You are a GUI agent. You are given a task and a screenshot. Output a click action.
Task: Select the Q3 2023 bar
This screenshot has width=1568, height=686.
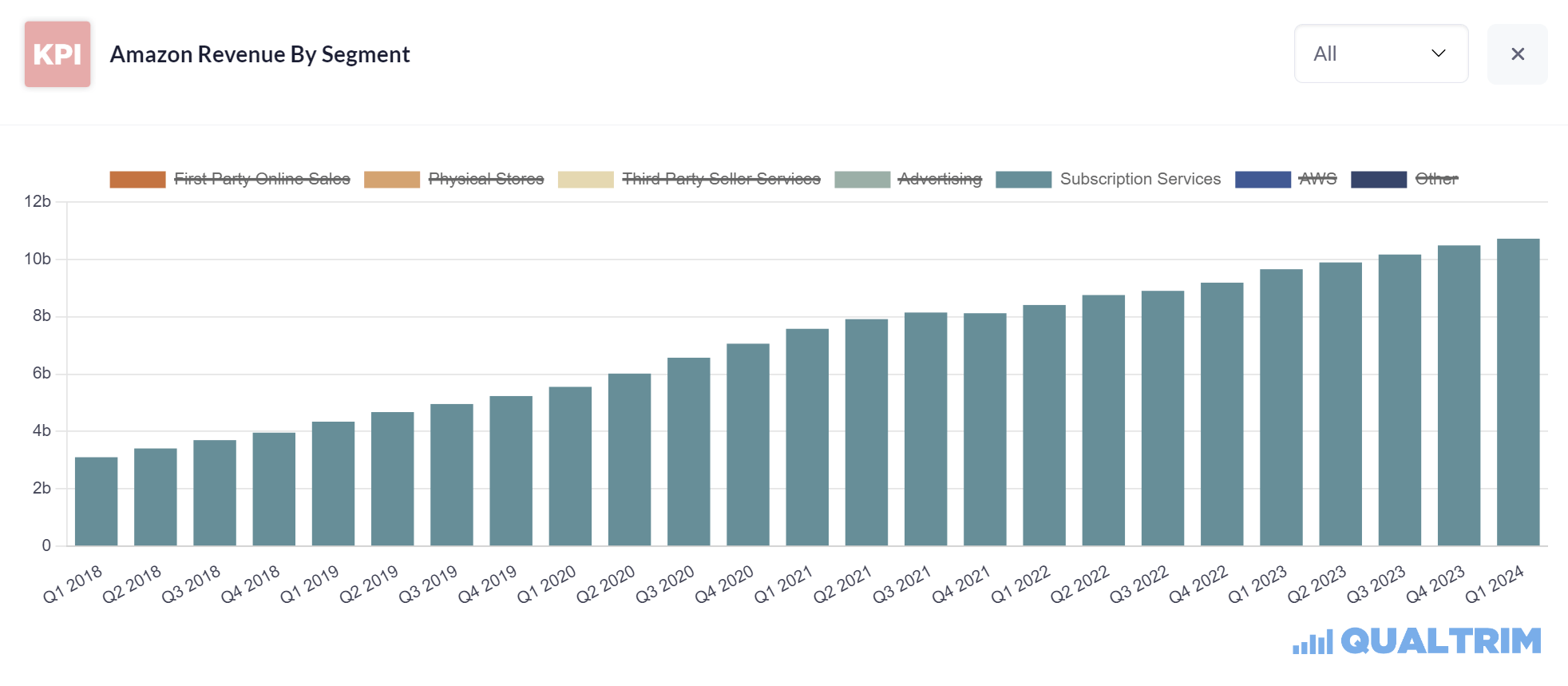[1400, 401]
